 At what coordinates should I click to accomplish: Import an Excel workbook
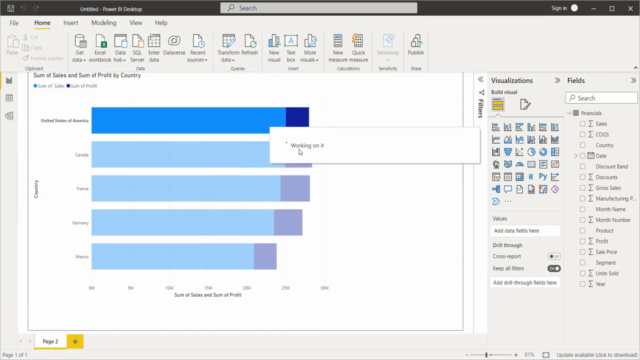click(100, 48)
